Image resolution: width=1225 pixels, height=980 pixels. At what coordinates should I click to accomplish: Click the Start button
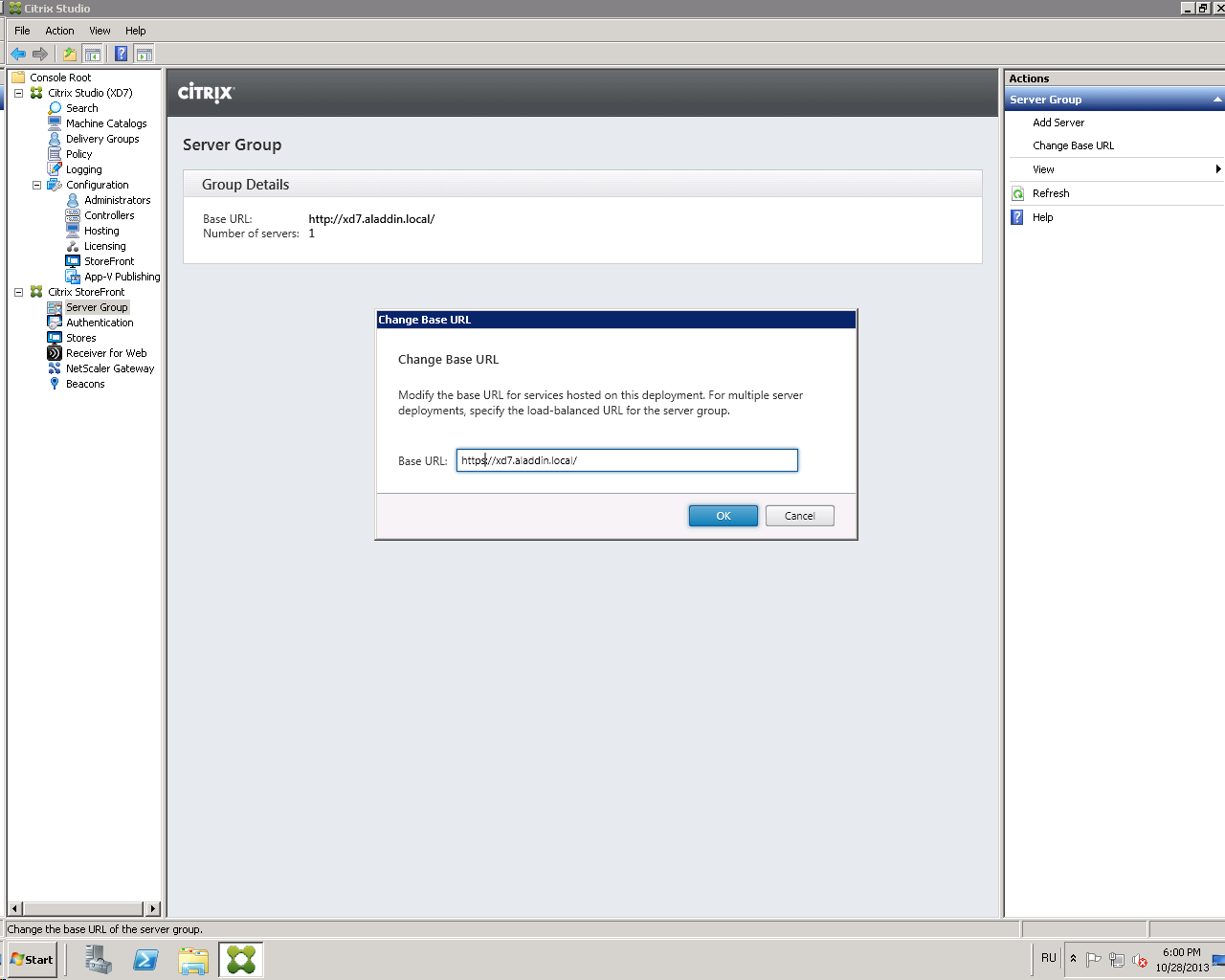[32, 959]
